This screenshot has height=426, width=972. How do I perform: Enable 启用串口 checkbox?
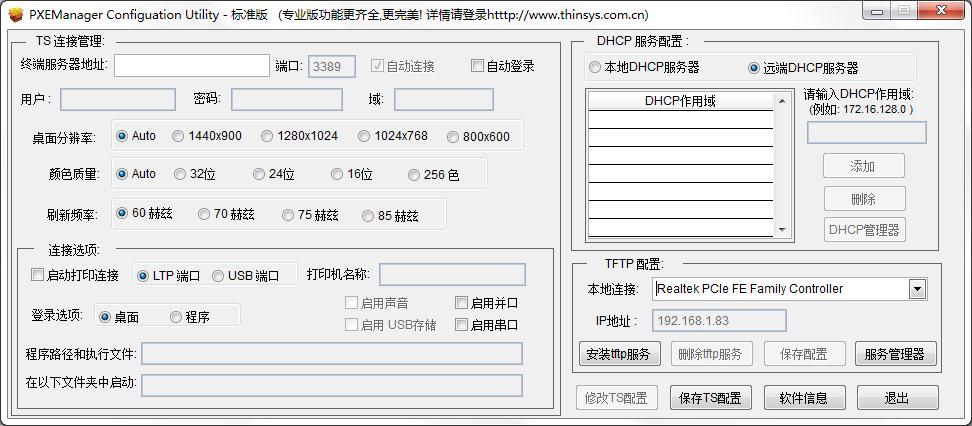461,324
